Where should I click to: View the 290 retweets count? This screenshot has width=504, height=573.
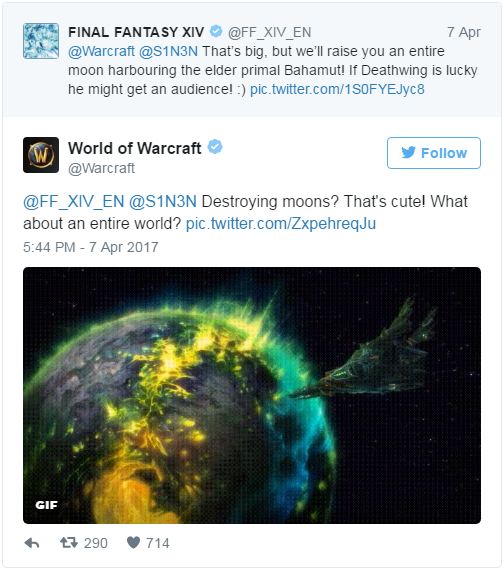(x=96, y=543)
